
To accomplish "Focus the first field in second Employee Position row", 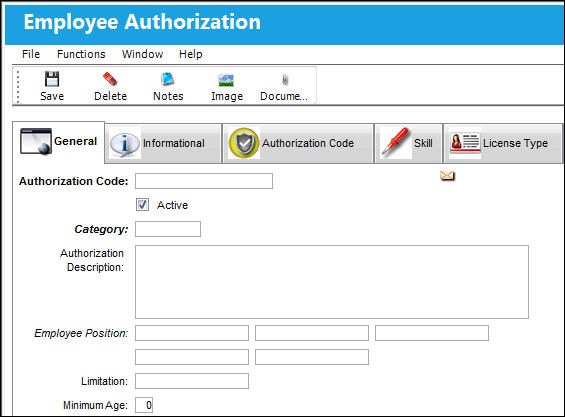I will click(x=192, y=357).
